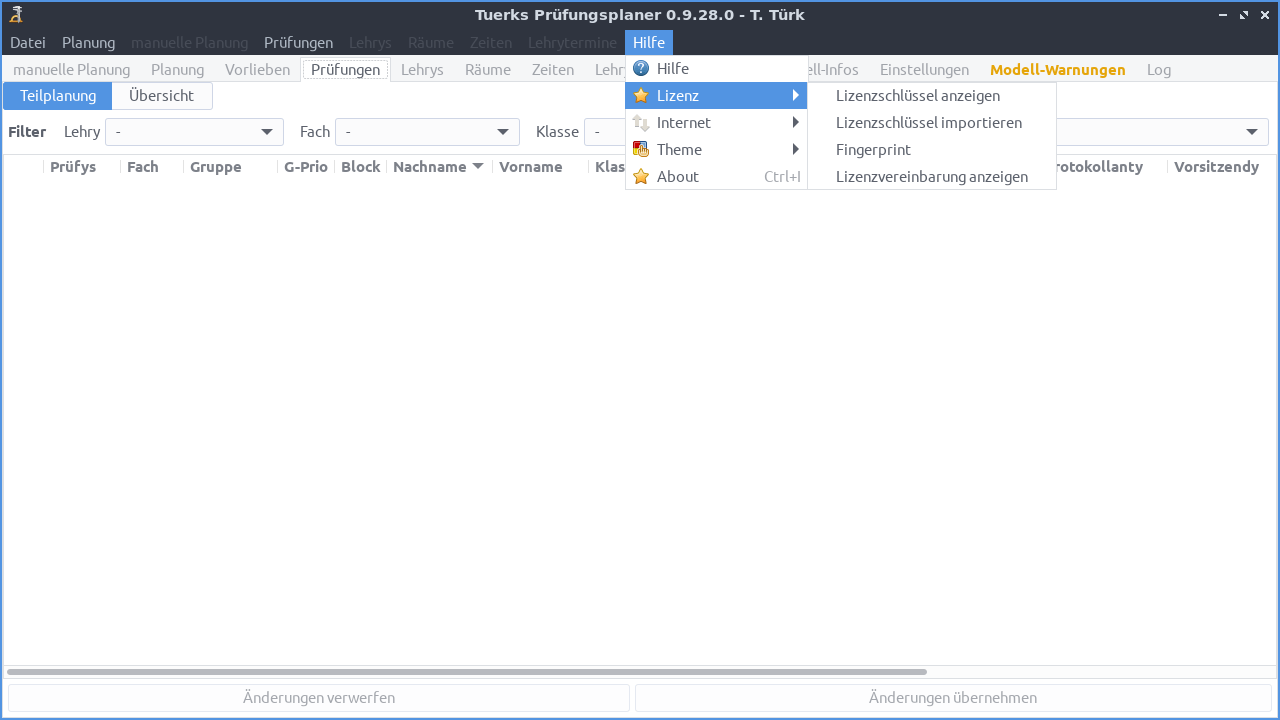Switch to the Übersicht view
The height and width of the screenshot is (720, 1280).
161,96
